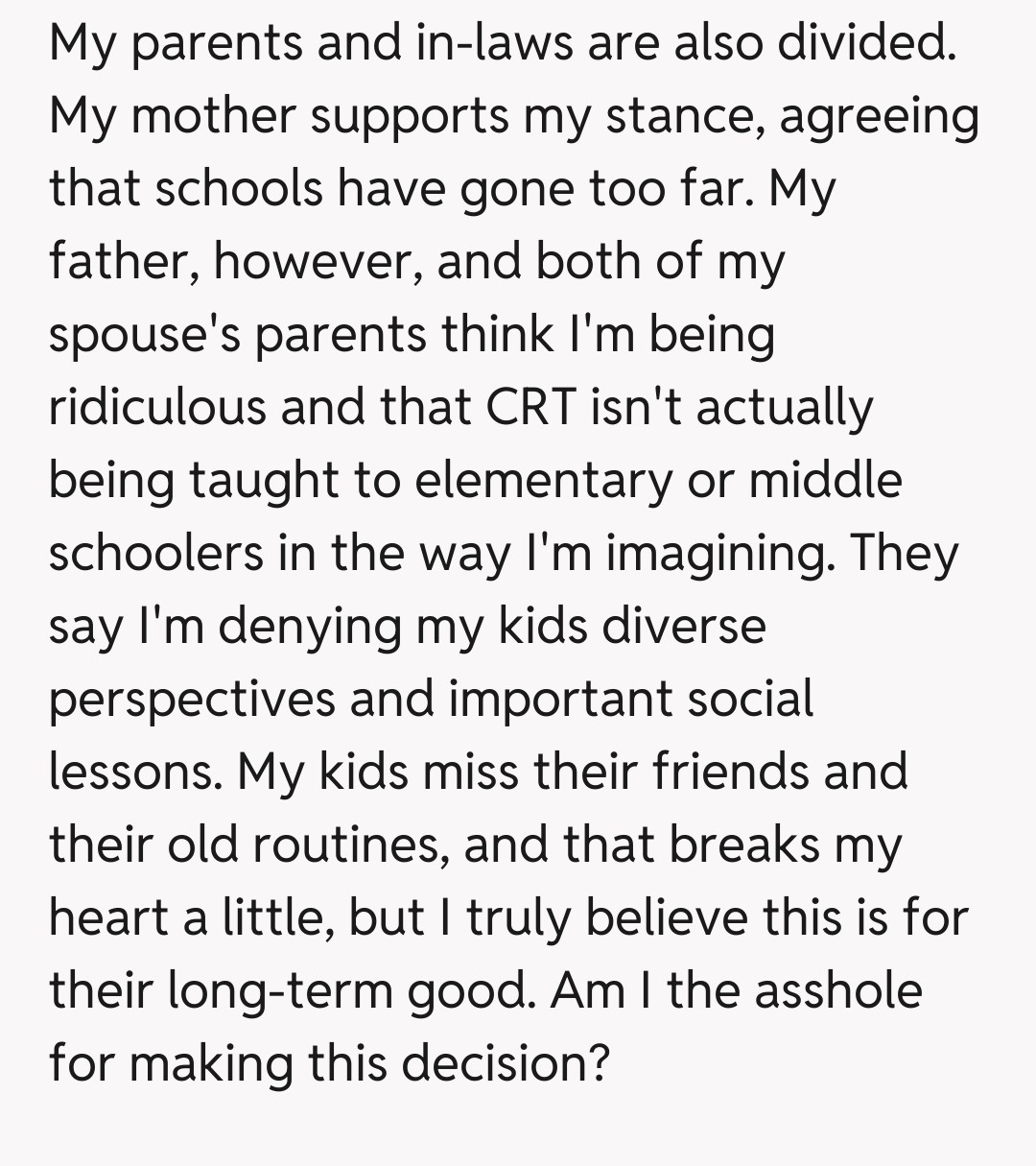The image size is (1036, 1166).
Task: Click the word "heart" in the text
Action: tap(106, 917)
